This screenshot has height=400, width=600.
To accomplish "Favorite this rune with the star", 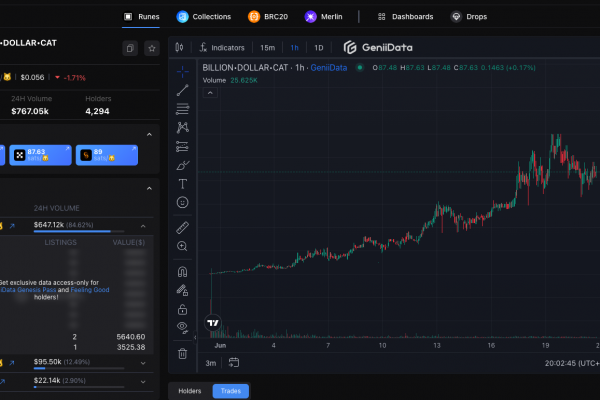I will tap(152, 48).
